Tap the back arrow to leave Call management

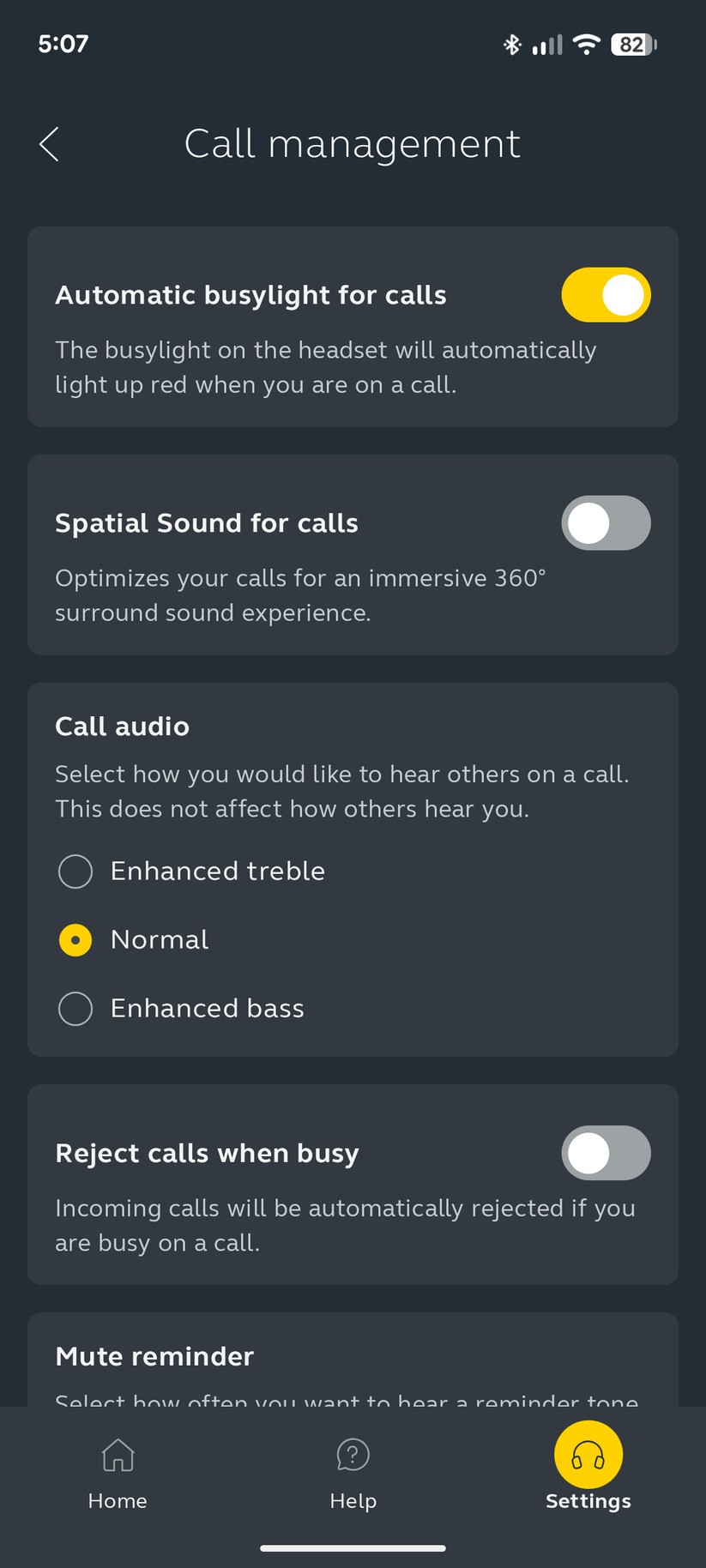[48, 144]
